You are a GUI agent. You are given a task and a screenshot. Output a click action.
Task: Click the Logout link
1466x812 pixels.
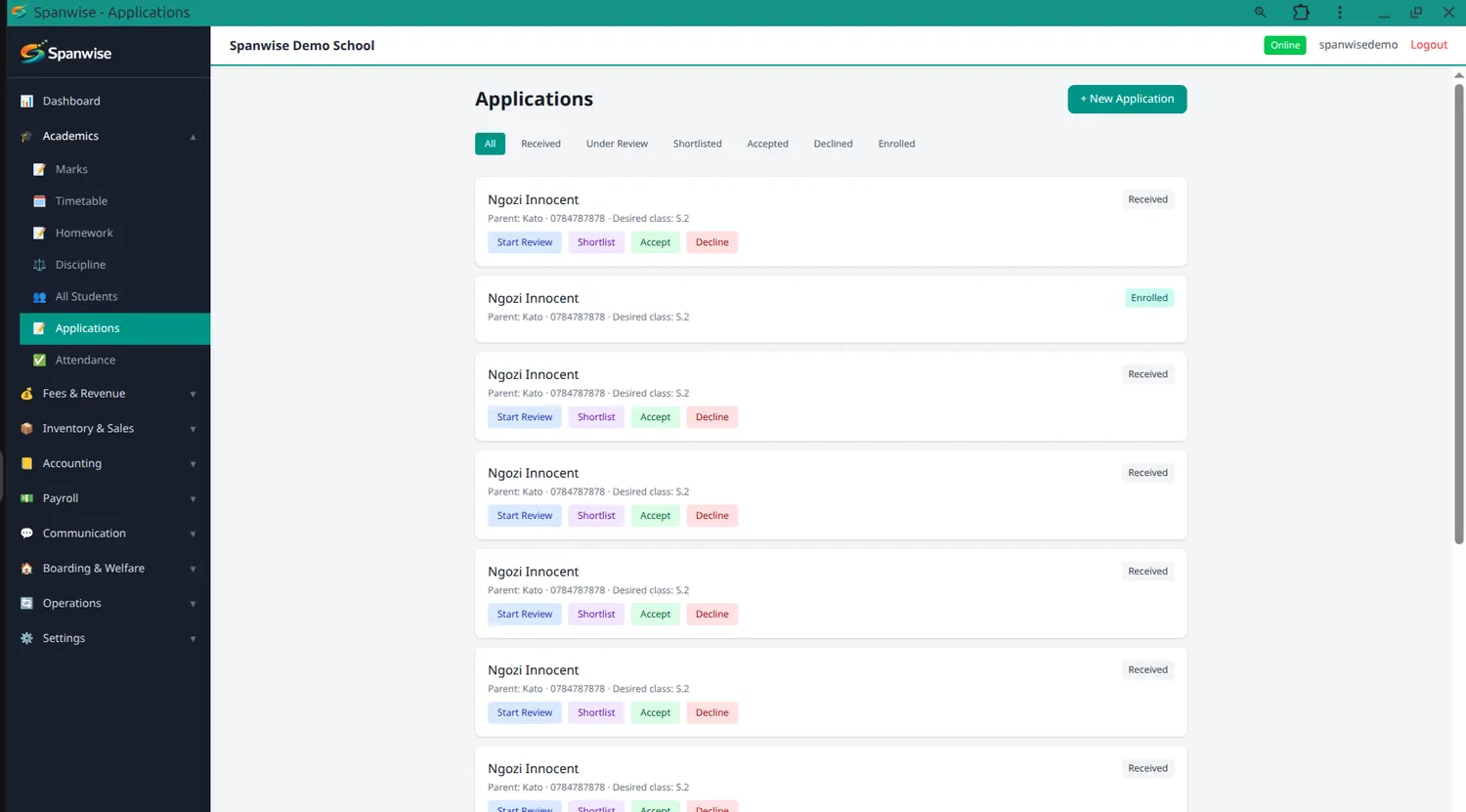coord(1428,45)
